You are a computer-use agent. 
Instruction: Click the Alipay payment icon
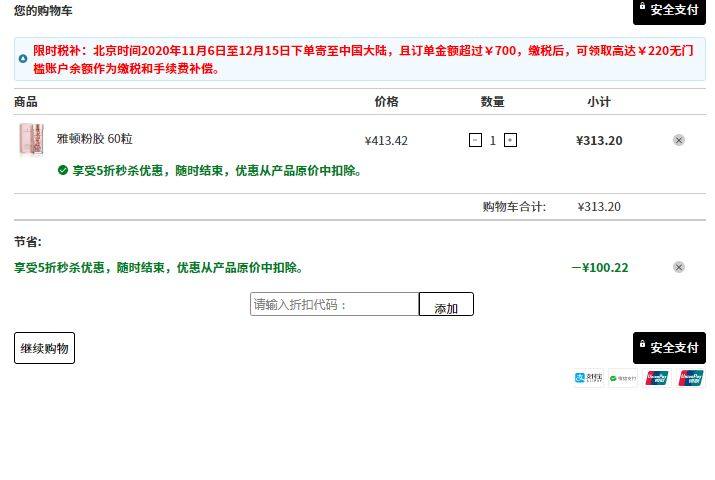[x=589, y=378]
